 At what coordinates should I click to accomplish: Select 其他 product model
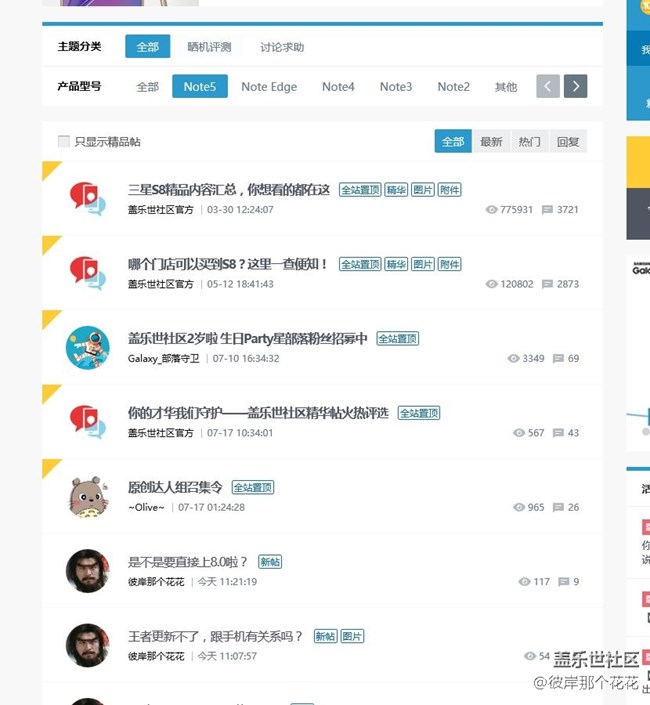pyautogui.click(x=506, y=86)
